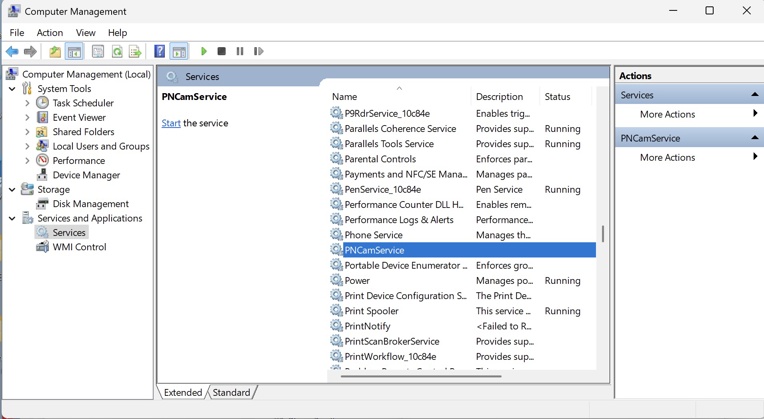This screenshot has height=419, width=764.
Task: Start the service with the green play icon
Action: pos(204,51)
